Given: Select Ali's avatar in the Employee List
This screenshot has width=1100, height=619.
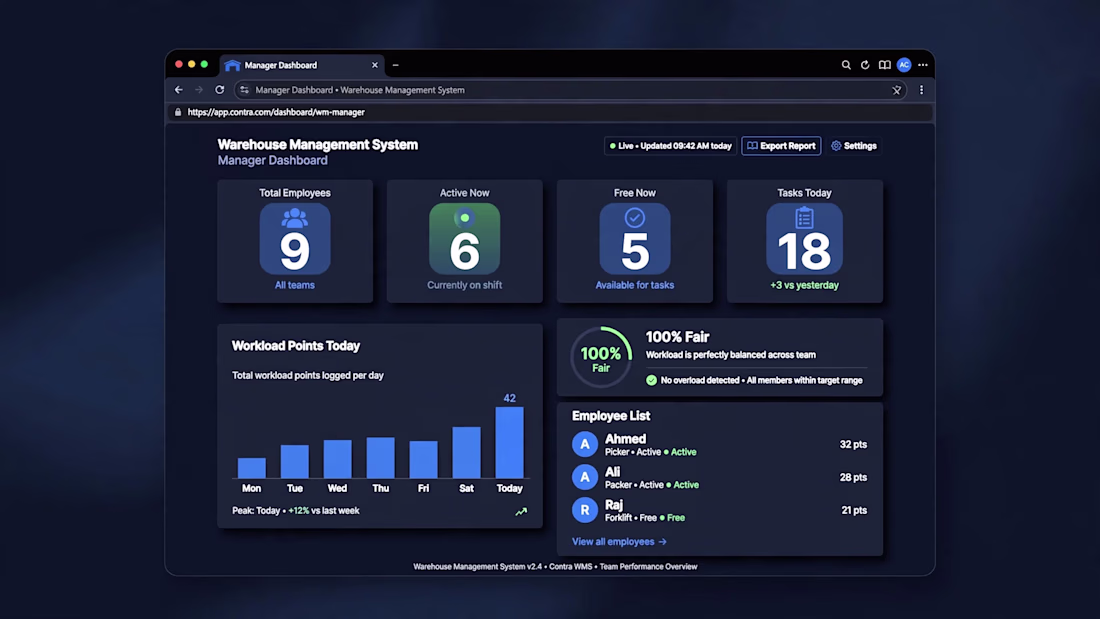Looking at the screenshot, I should 584,477.
